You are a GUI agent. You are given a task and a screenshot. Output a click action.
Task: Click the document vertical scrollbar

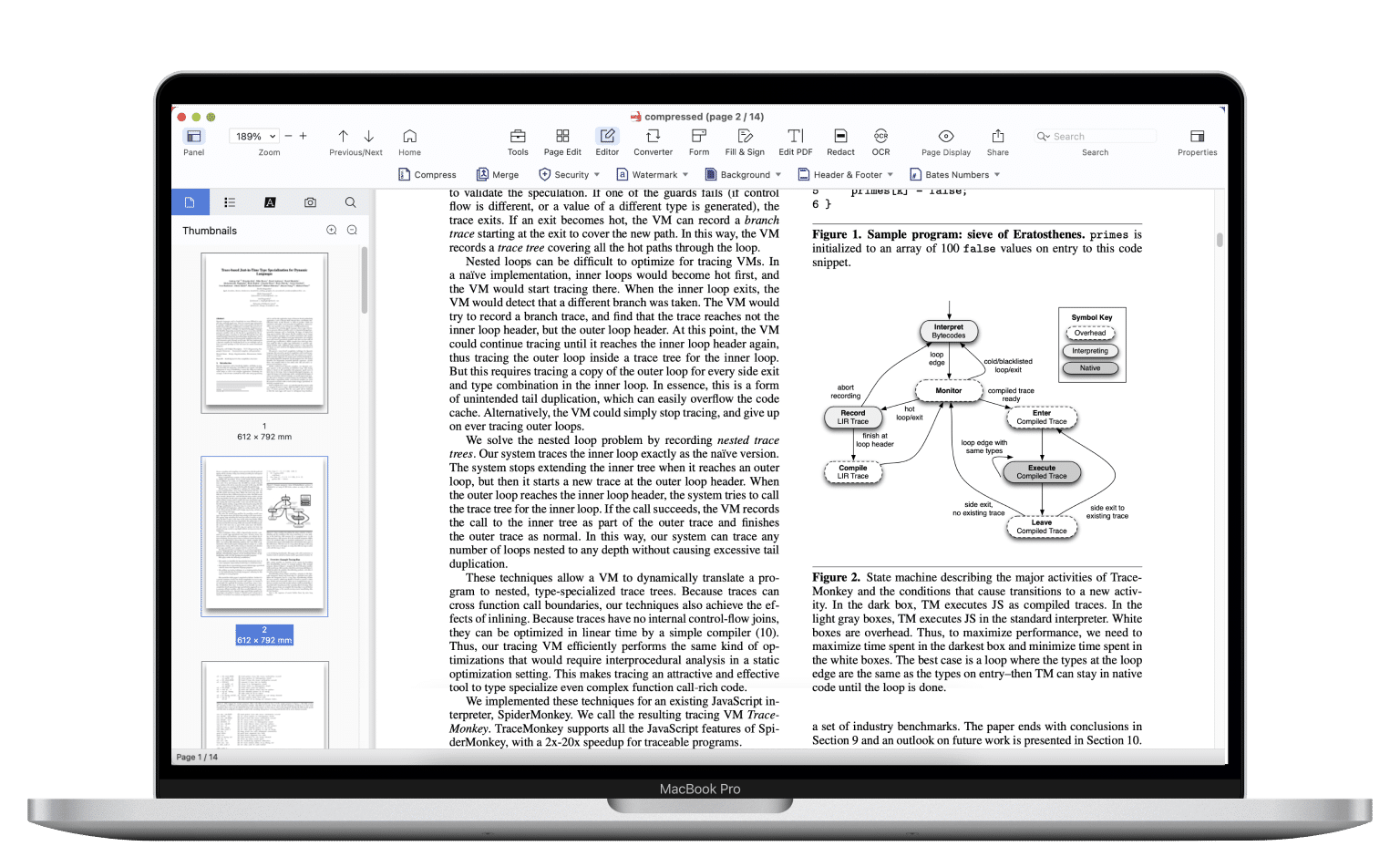pyautogui.click(x=1220, y=240)
